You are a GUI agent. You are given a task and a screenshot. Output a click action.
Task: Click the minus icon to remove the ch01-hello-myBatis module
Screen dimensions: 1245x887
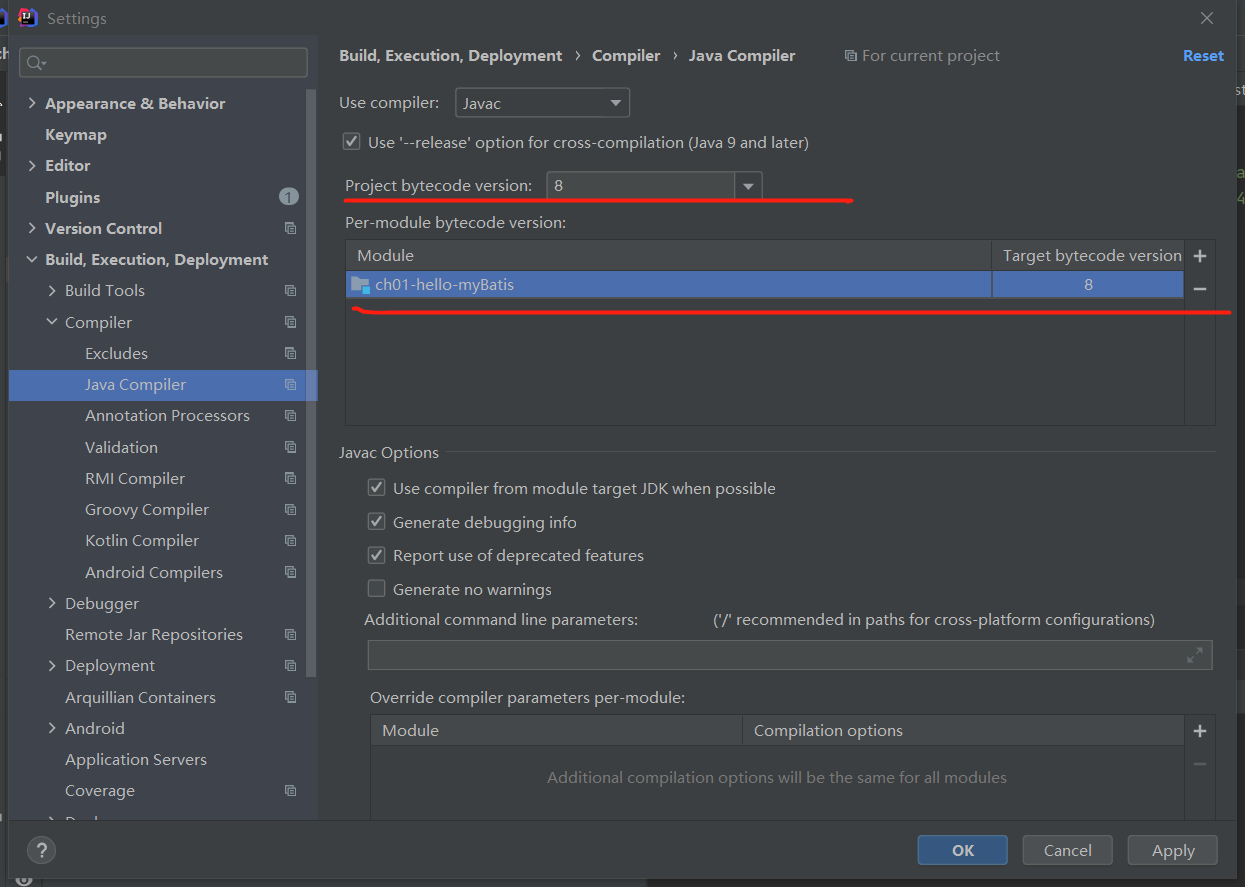pos(1200,289)
